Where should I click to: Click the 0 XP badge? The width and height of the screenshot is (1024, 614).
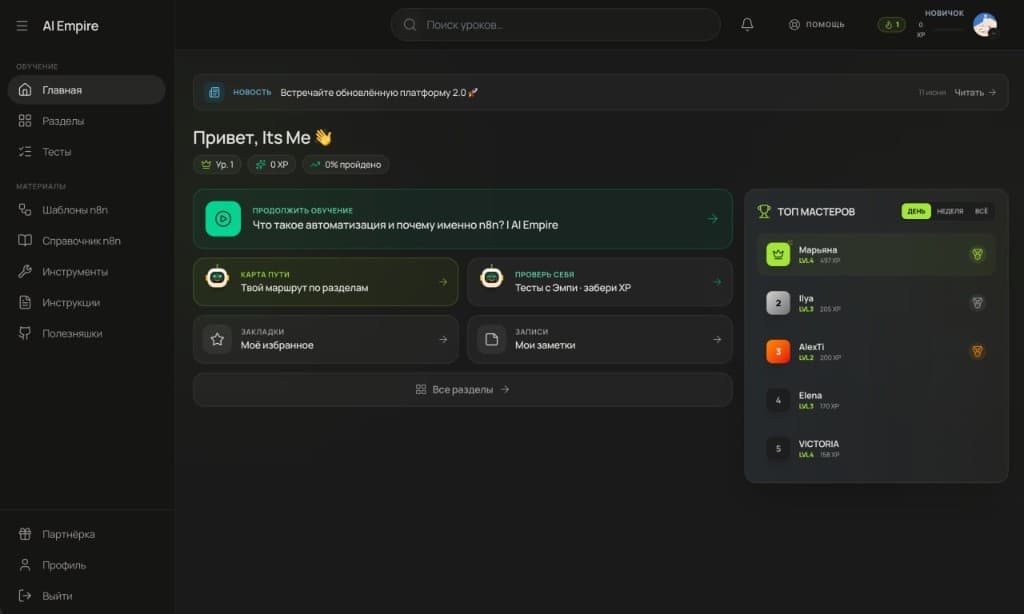click(272, 165)
